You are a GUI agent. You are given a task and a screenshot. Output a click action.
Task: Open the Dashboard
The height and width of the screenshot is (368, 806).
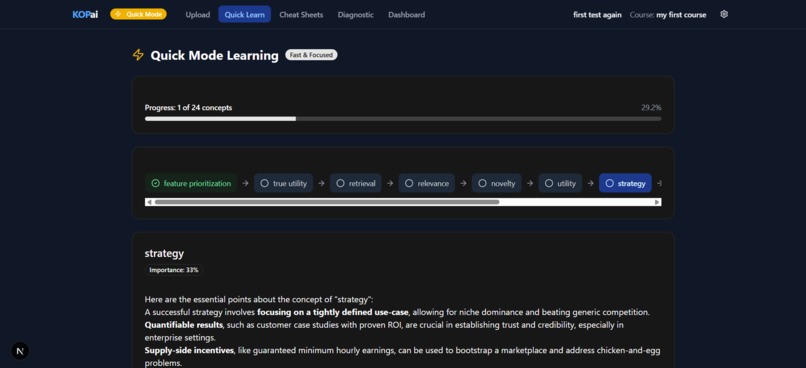(x=407, y=14)
